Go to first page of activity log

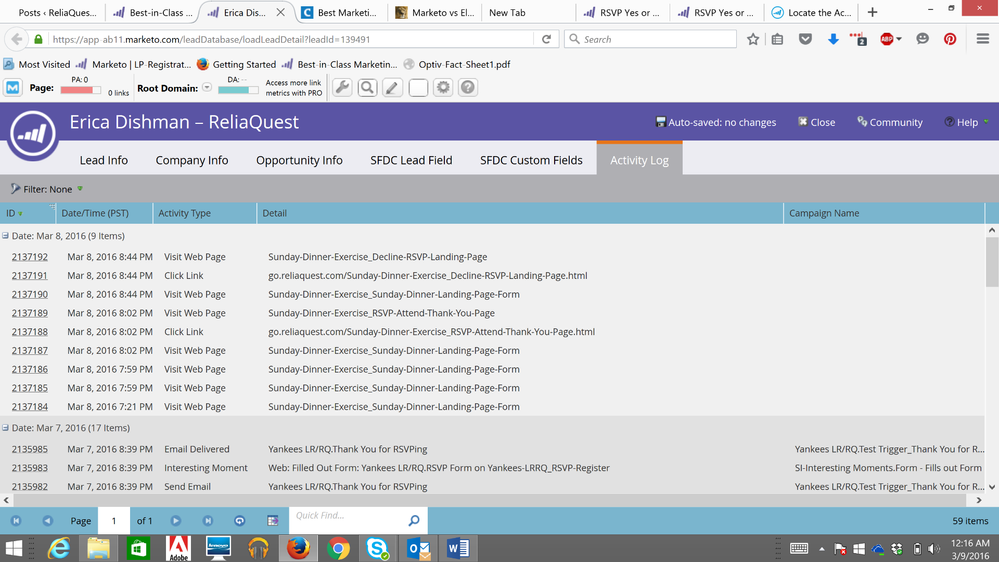pyautogui.click(x=16, y=521)
